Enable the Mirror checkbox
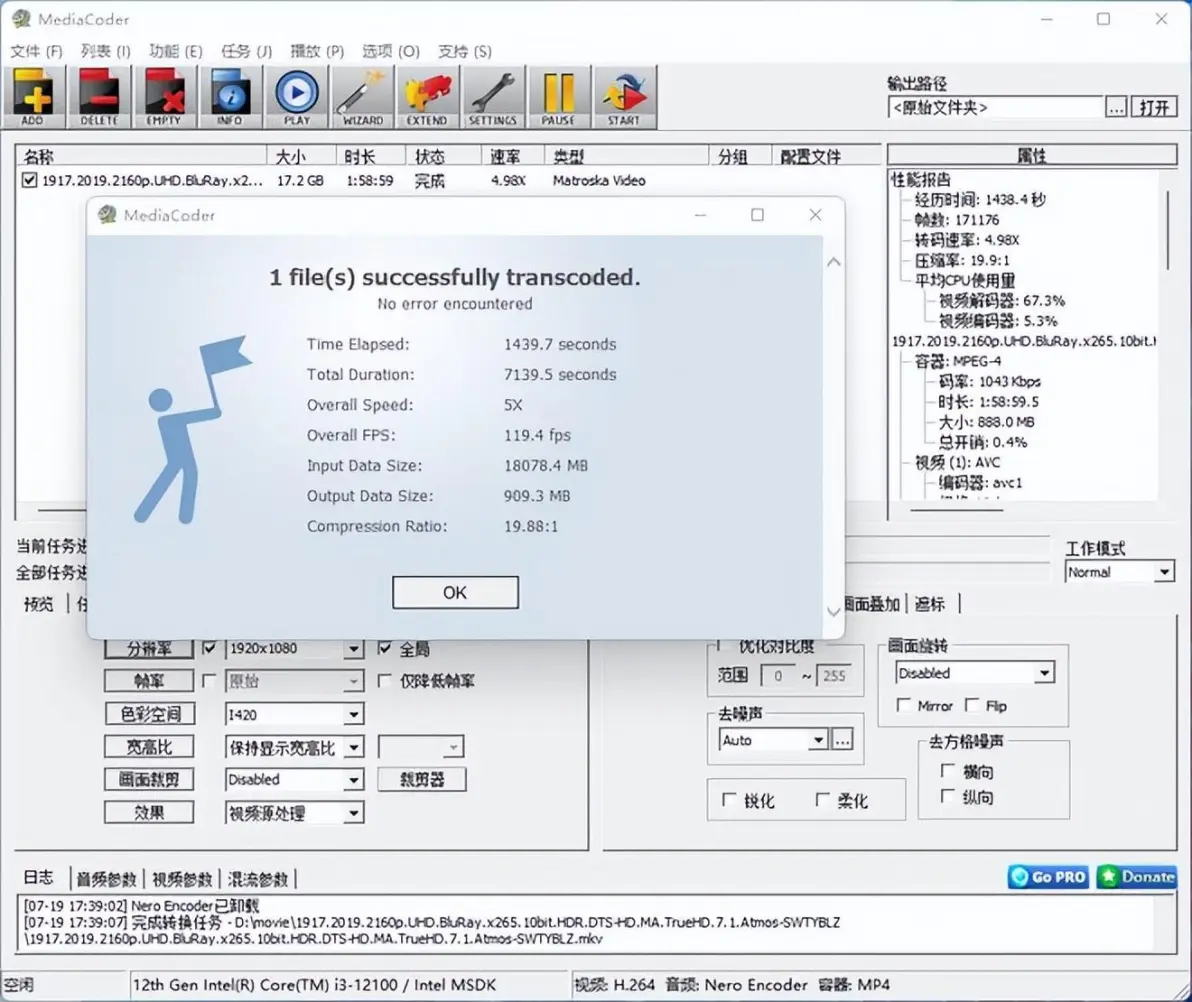Viewport: 1192px width, 1002px height. [x=903, y=706]
